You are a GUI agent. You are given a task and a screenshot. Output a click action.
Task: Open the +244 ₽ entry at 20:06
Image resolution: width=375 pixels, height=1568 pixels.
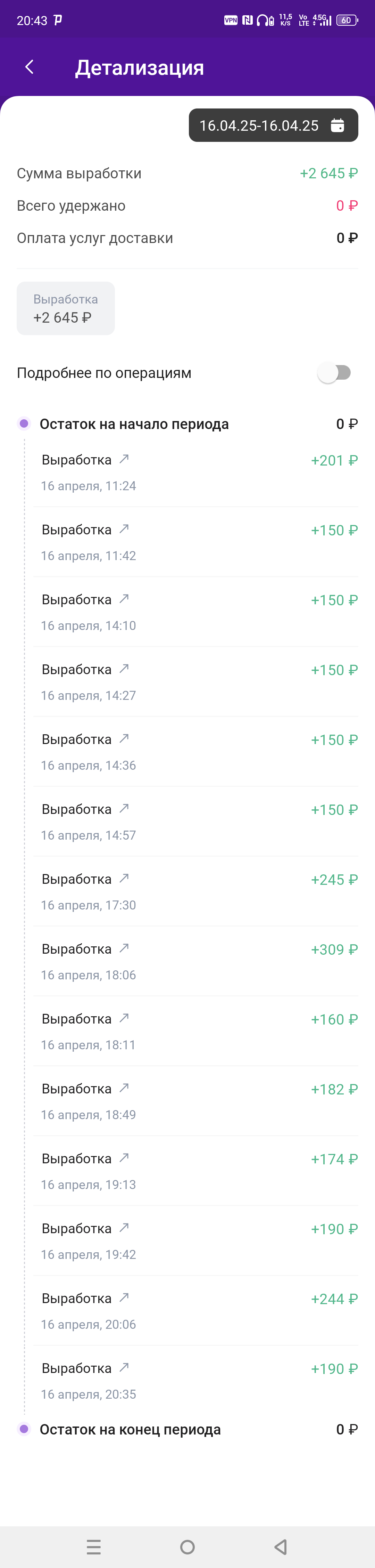(196, 1310)
